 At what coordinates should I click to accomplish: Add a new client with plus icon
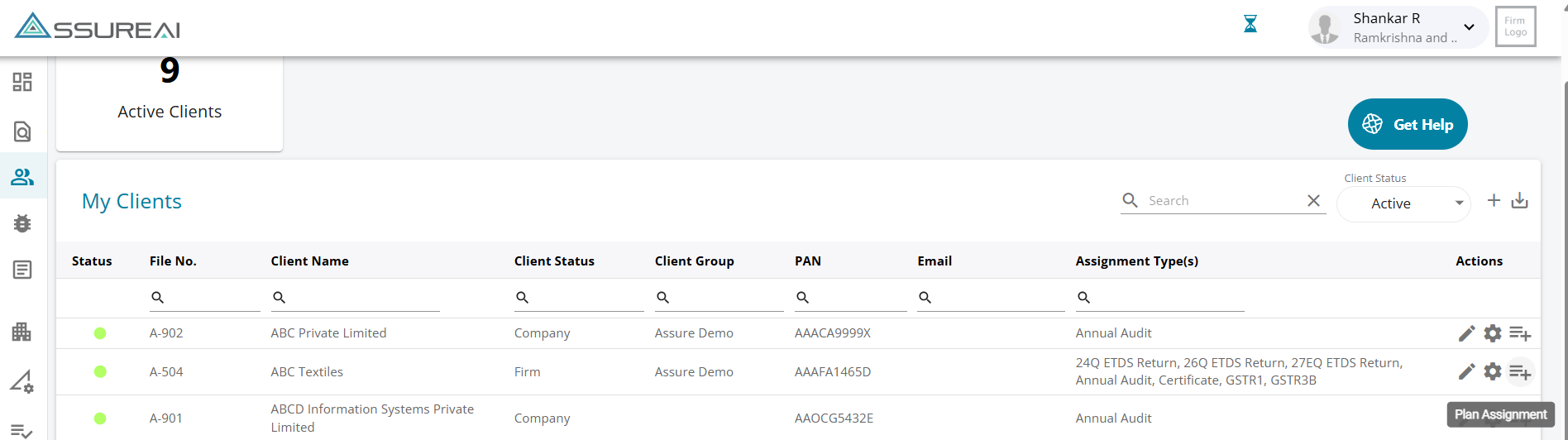point(1494,200)
